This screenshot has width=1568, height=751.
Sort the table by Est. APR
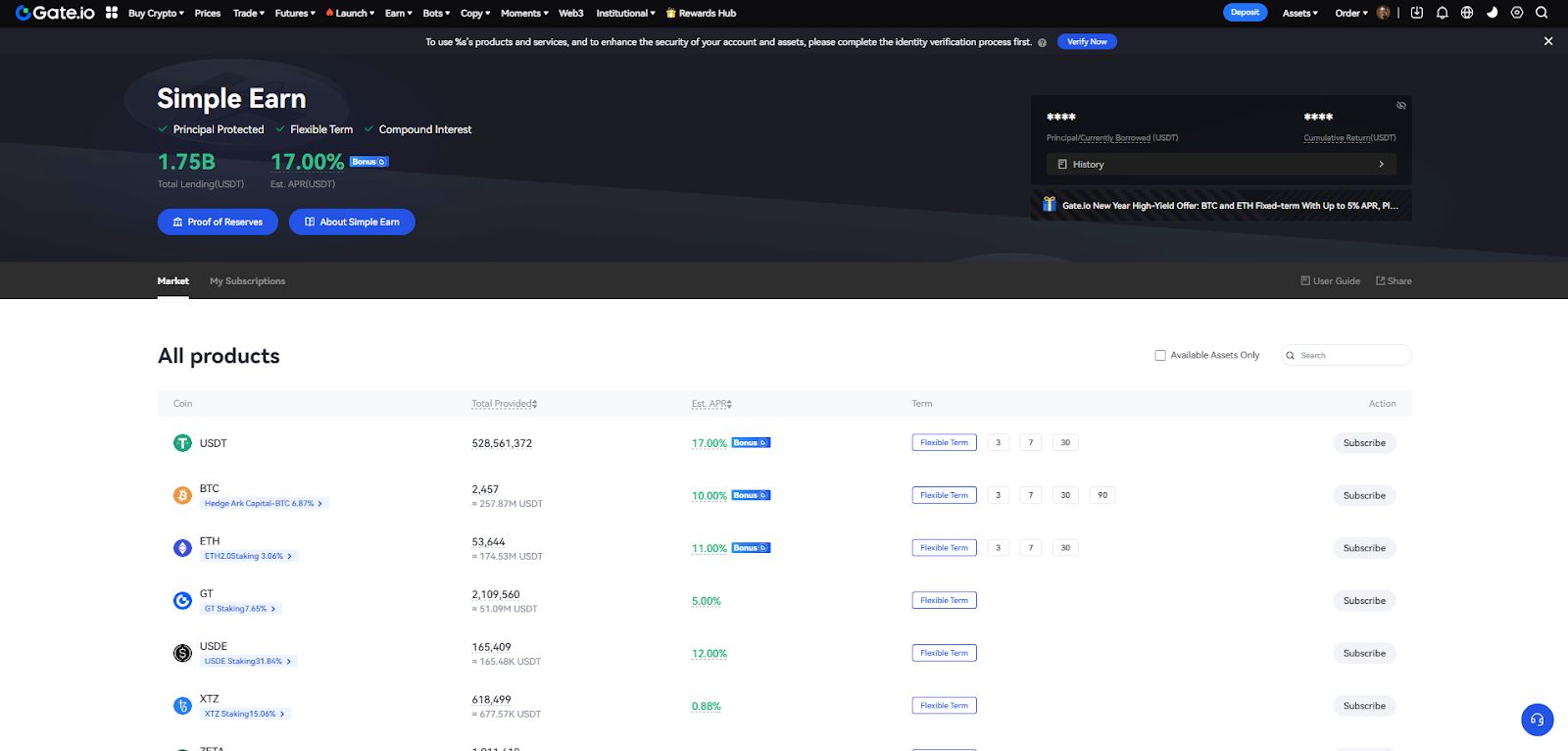[711, 404]
